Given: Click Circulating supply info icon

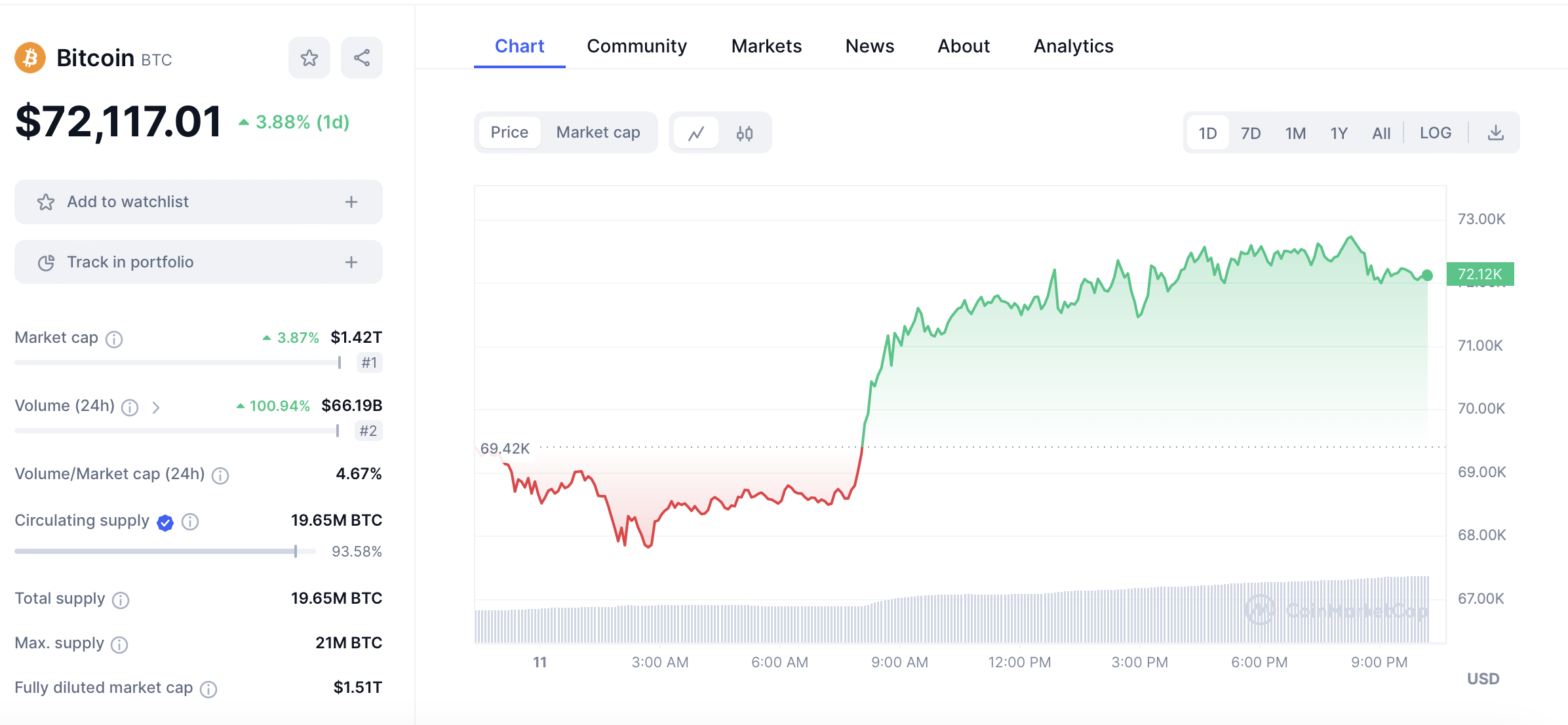Looking at the screenshot, I should click(x=190, y=522).
